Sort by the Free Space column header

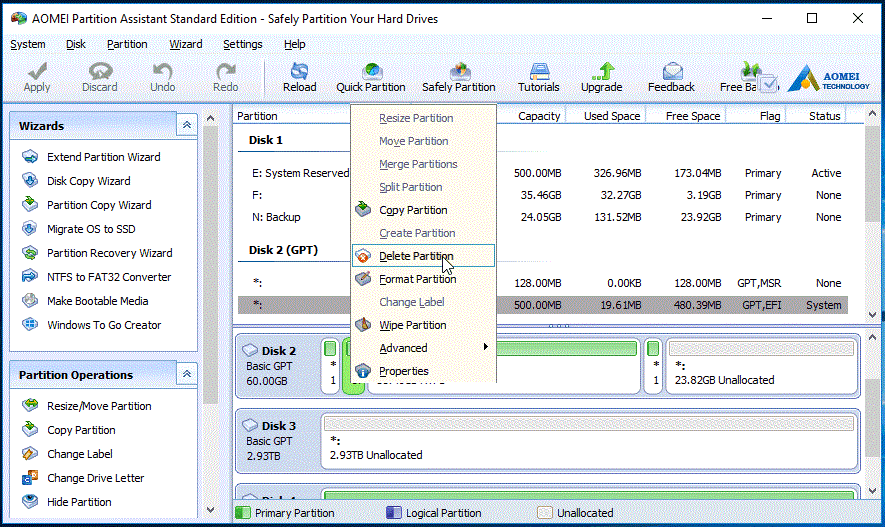pos(693,116)
